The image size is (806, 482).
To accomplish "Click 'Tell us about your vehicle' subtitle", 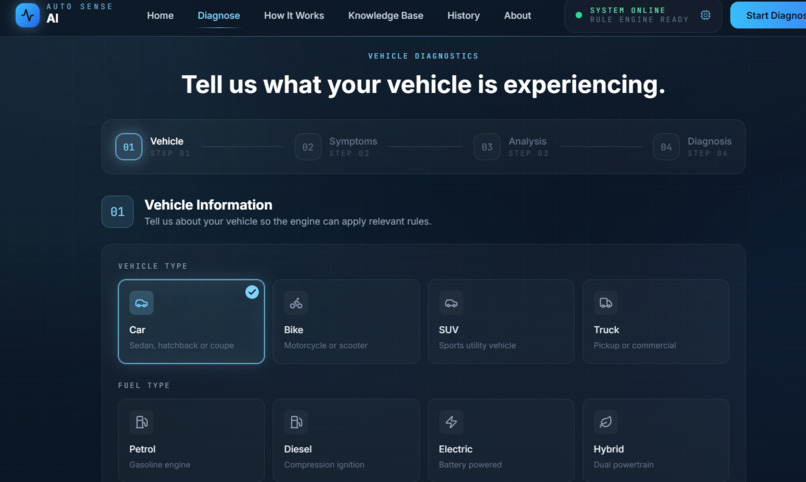I will (x=288, y=221).
